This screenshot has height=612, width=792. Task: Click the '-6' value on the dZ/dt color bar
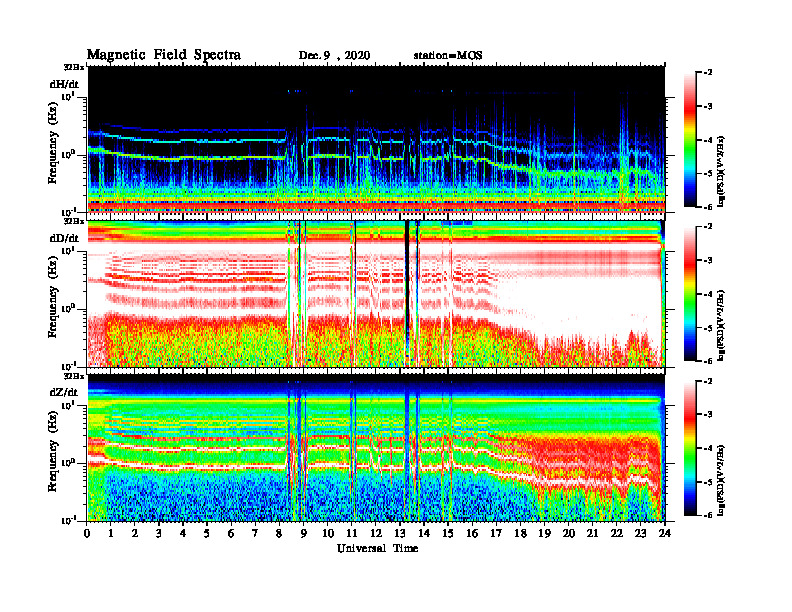pos(708,515)
